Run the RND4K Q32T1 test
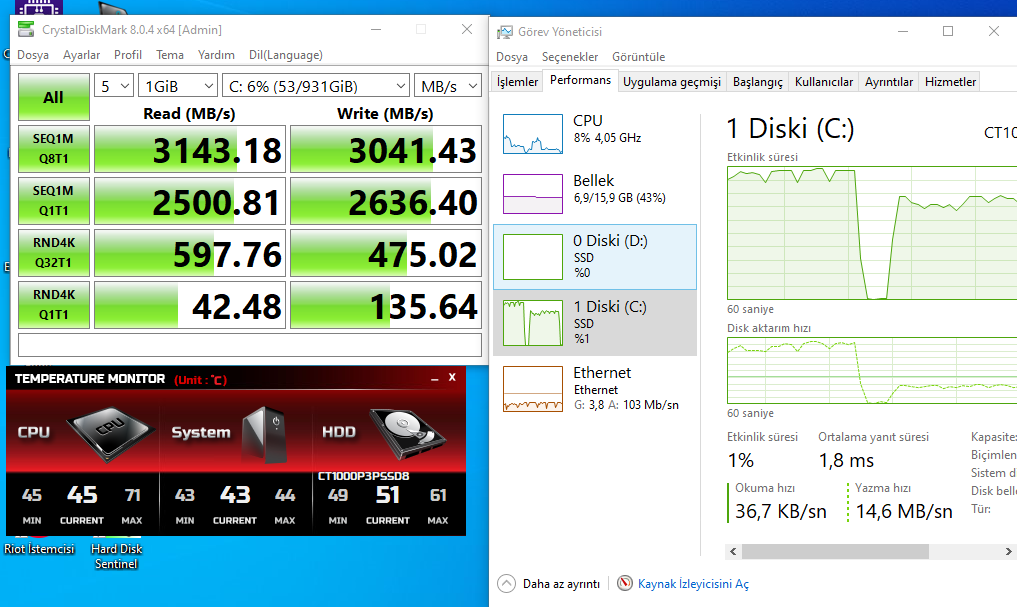The image size is (1017, 607). point(54,252)
